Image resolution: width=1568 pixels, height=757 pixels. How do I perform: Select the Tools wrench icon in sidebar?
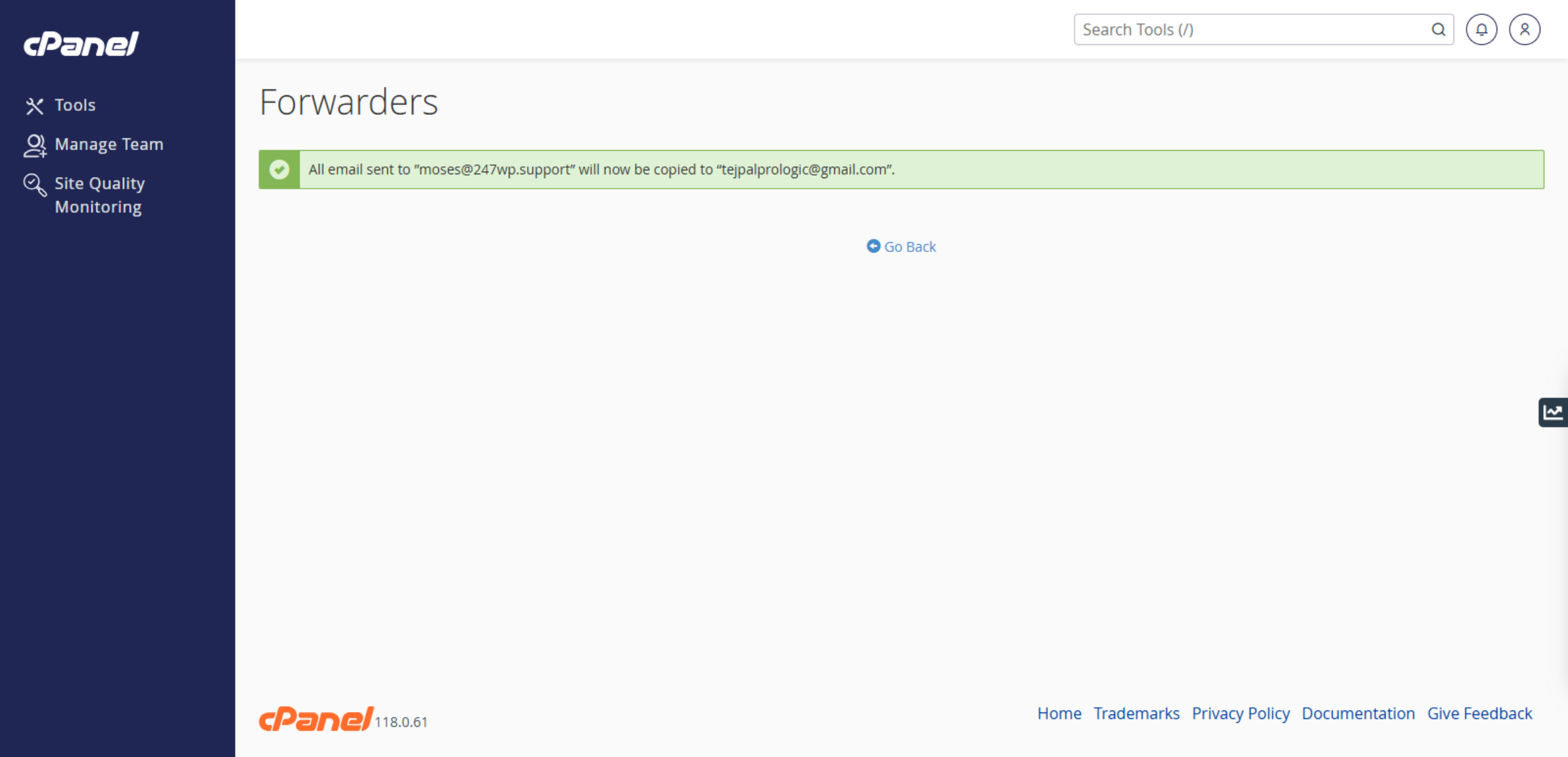coord(35,105)
